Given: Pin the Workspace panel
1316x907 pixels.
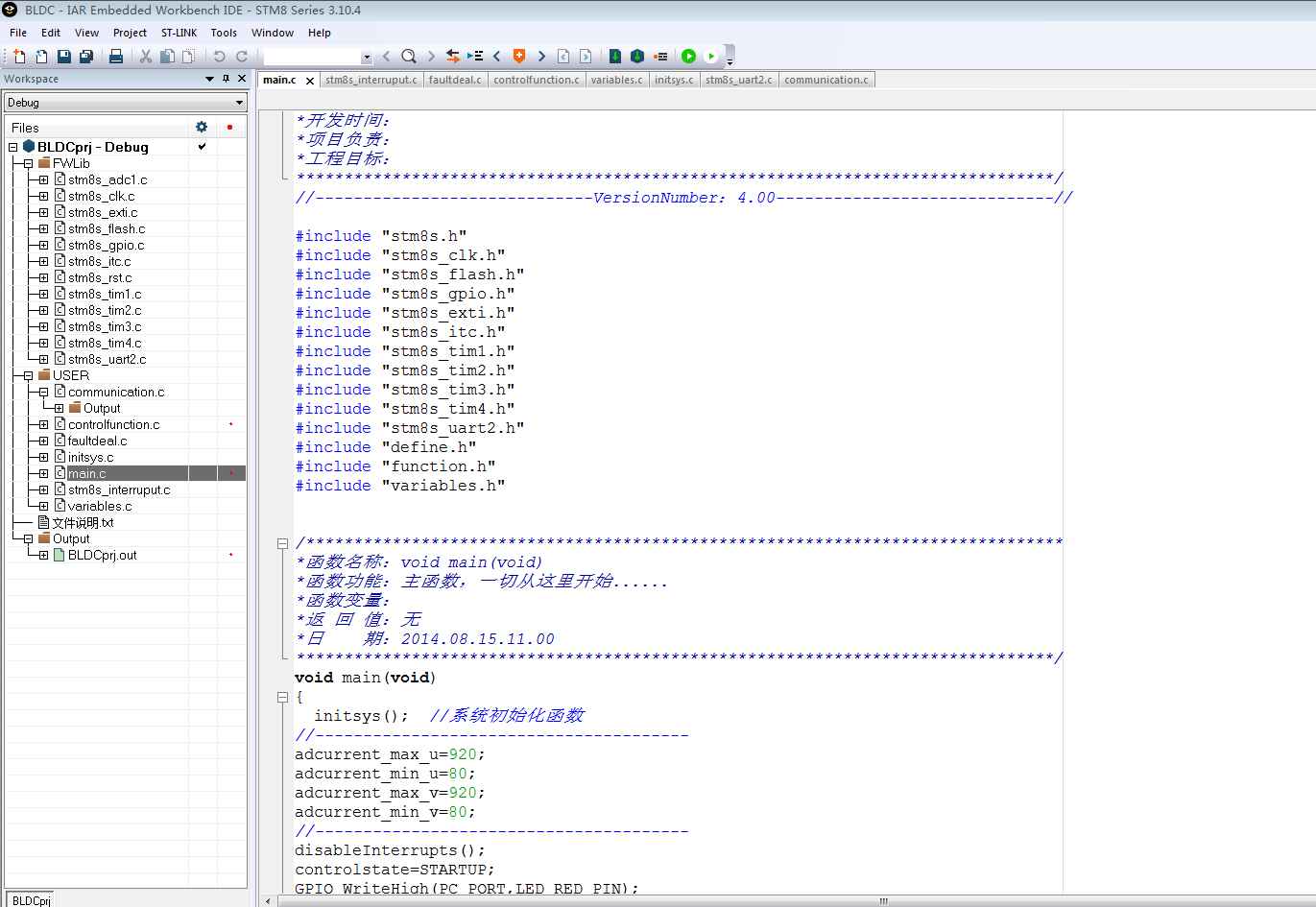Looking at the screenshot, I should (x=227, y=79).
